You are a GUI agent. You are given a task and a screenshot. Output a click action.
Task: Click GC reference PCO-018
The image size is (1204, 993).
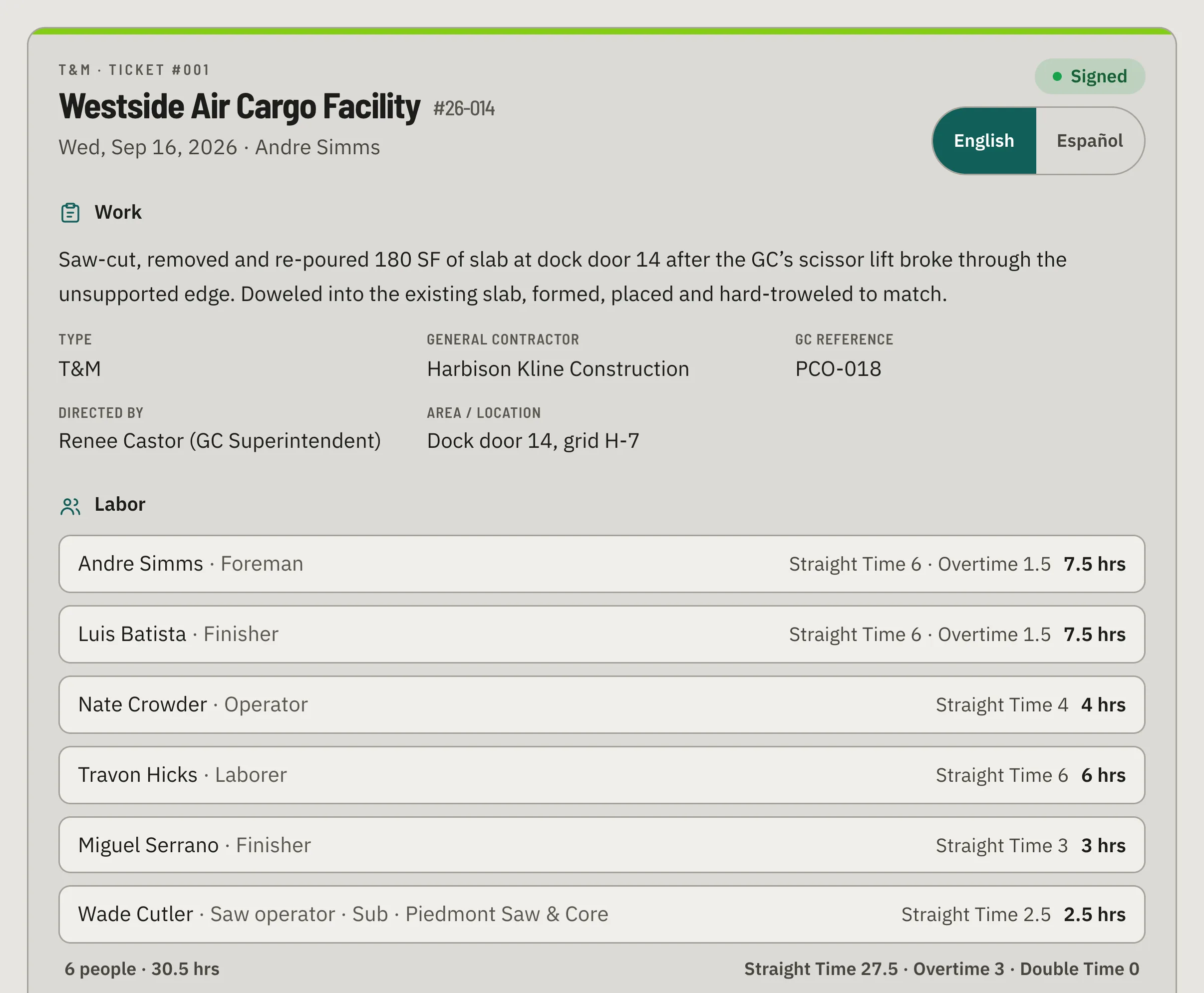(838, 369)
